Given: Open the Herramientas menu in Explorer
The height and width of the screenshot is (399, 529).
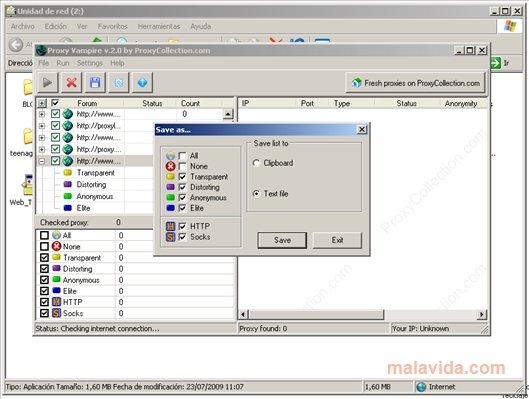Looking at the screenshot, I should [159, 26].
